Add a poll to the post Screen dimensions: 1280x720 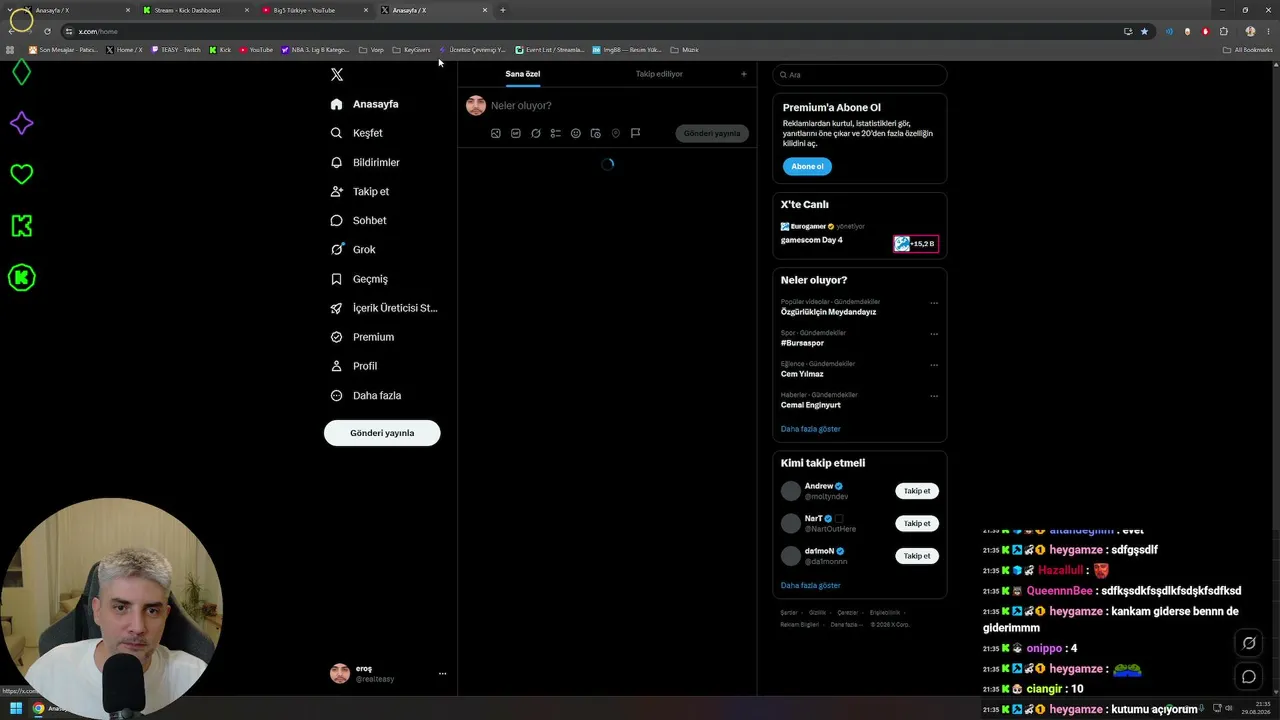[555, 133]
